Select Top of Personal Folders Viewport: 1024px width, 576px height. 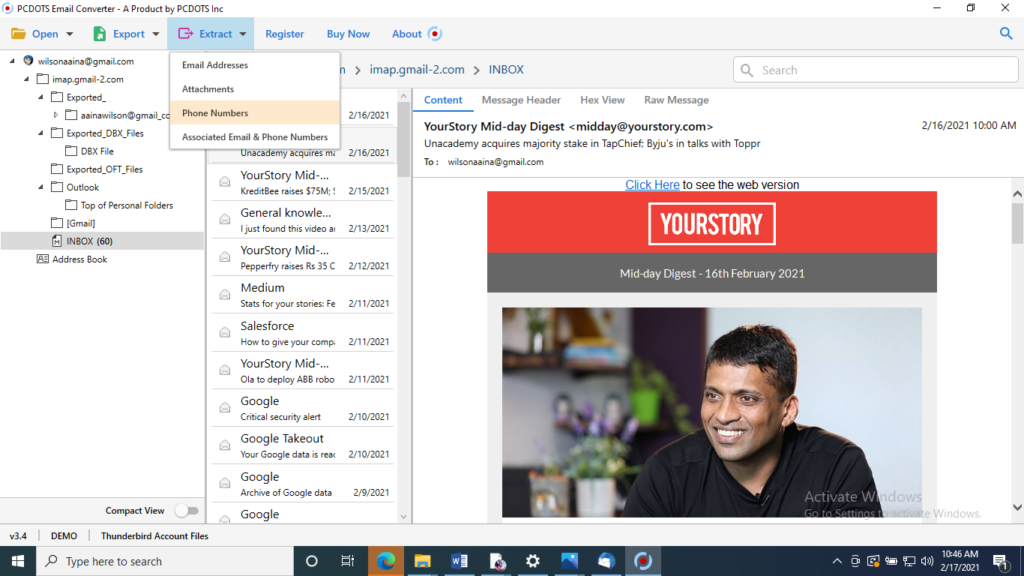[127, 205]
